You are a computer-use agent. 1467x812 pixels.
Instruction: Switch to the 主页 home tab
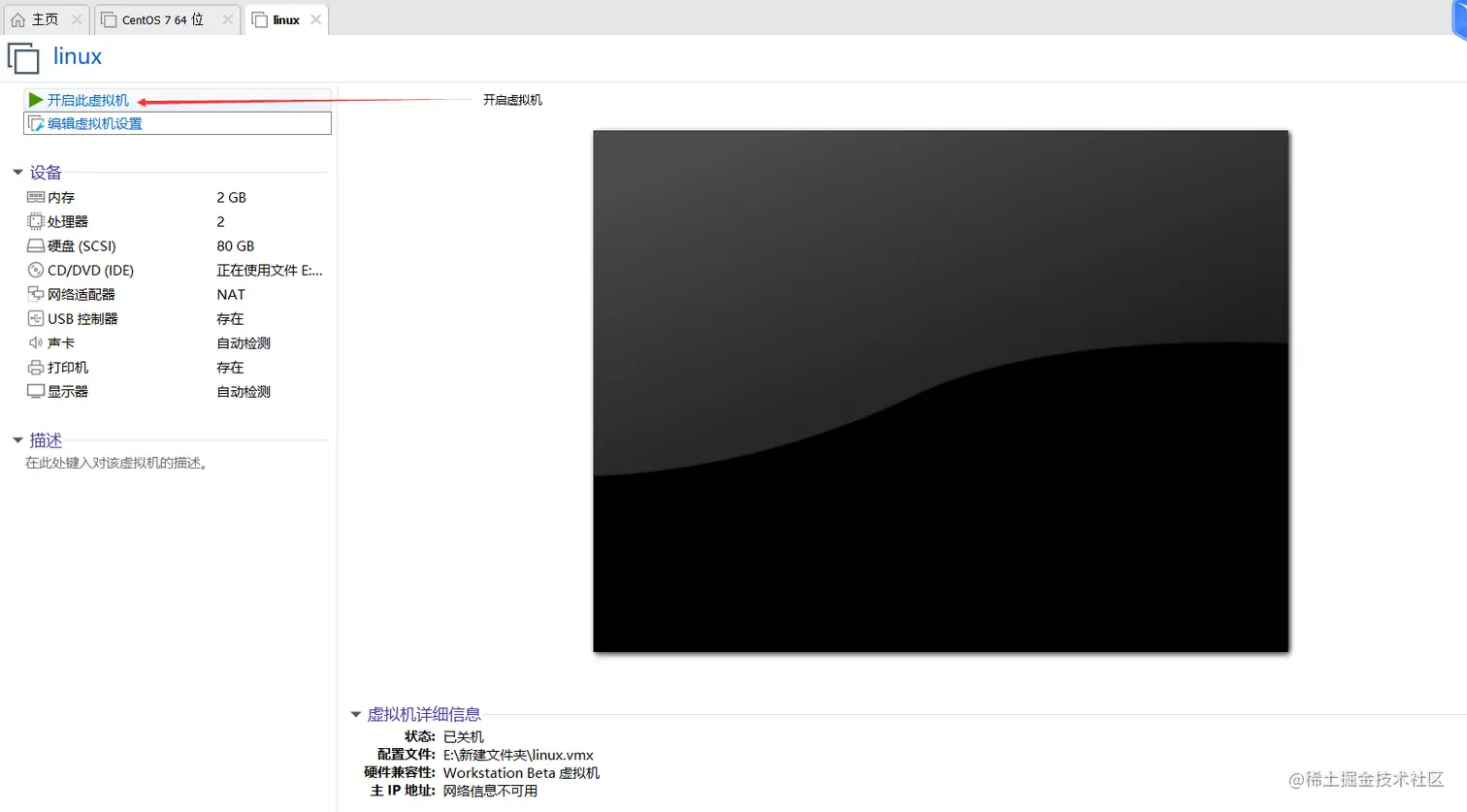click(45, 19)
